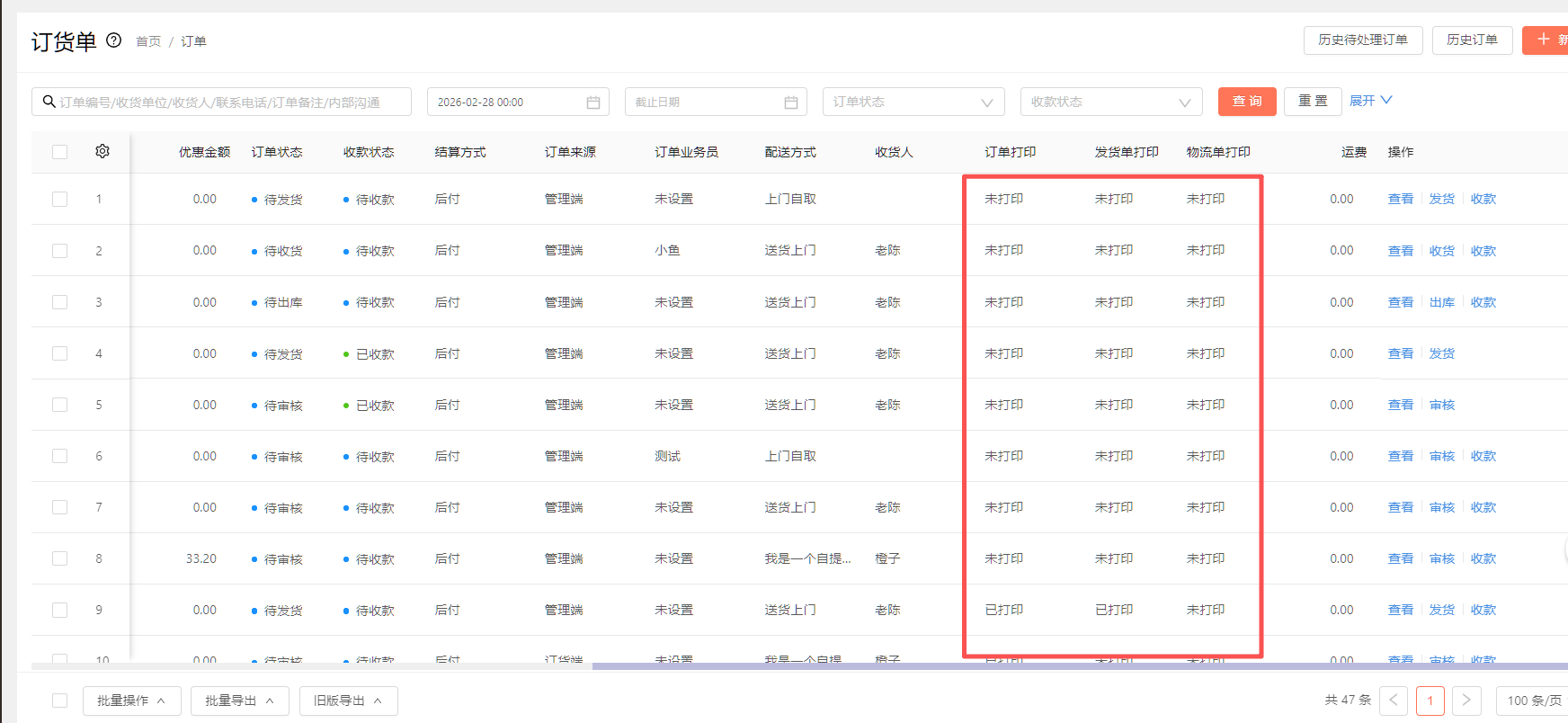1568x723 pixels.
Task: Select the checkbox for row 8
Action: (60, 558)
